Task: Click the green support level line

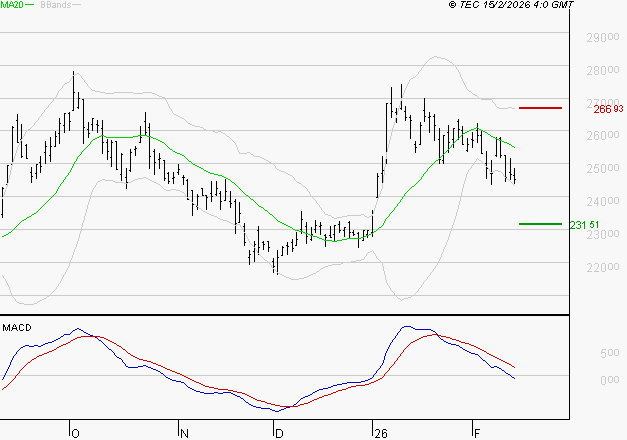Action: click(540, 224)
